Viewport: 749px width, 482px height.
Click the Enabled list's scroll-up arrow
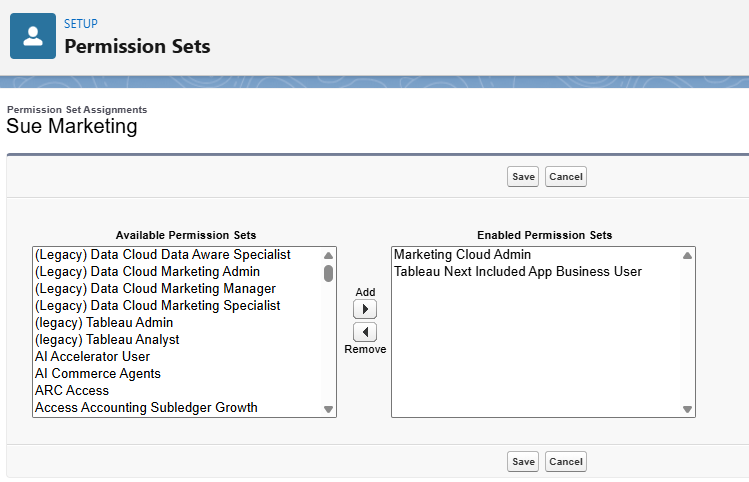point(687,256)
